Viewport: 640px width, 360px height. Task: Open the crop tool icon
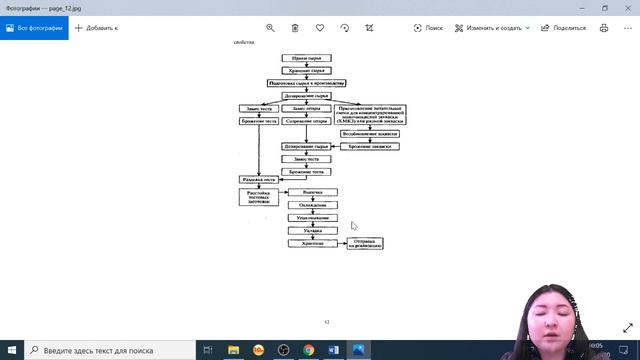click(x=369, y=28)
